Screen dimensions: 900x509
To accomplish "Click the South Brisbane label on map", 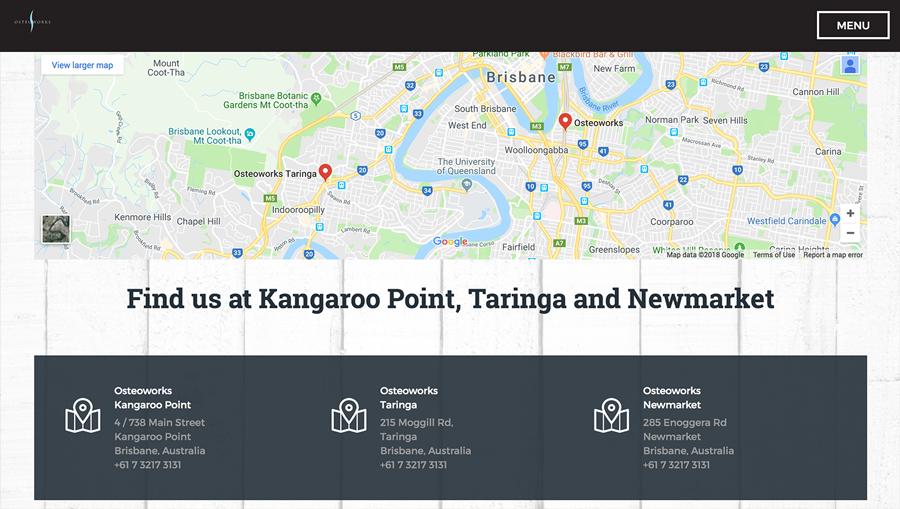I will (x=485, y=108).
